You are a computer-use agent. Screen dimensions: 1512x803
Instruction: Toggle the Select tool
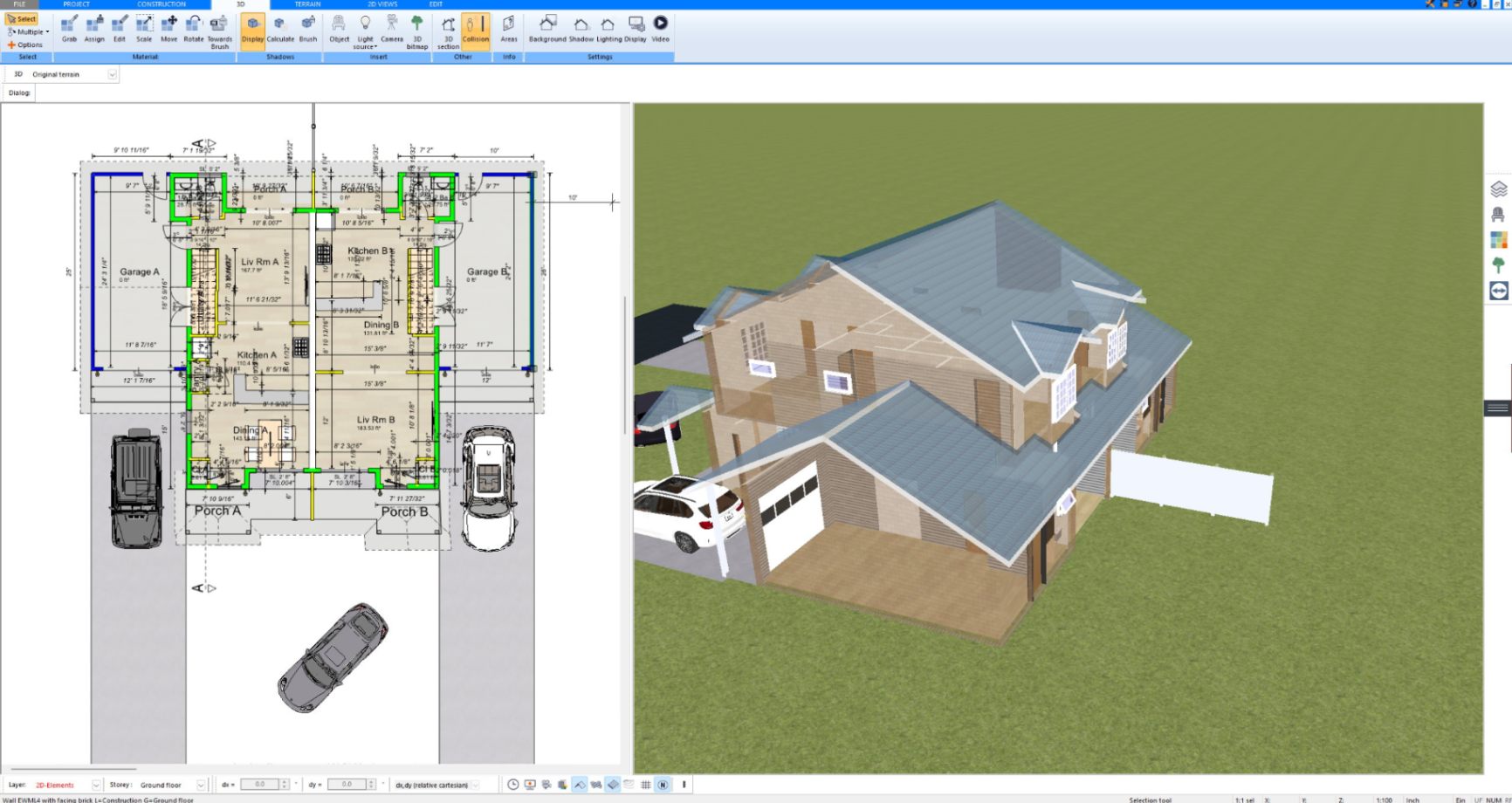point(22,18)
